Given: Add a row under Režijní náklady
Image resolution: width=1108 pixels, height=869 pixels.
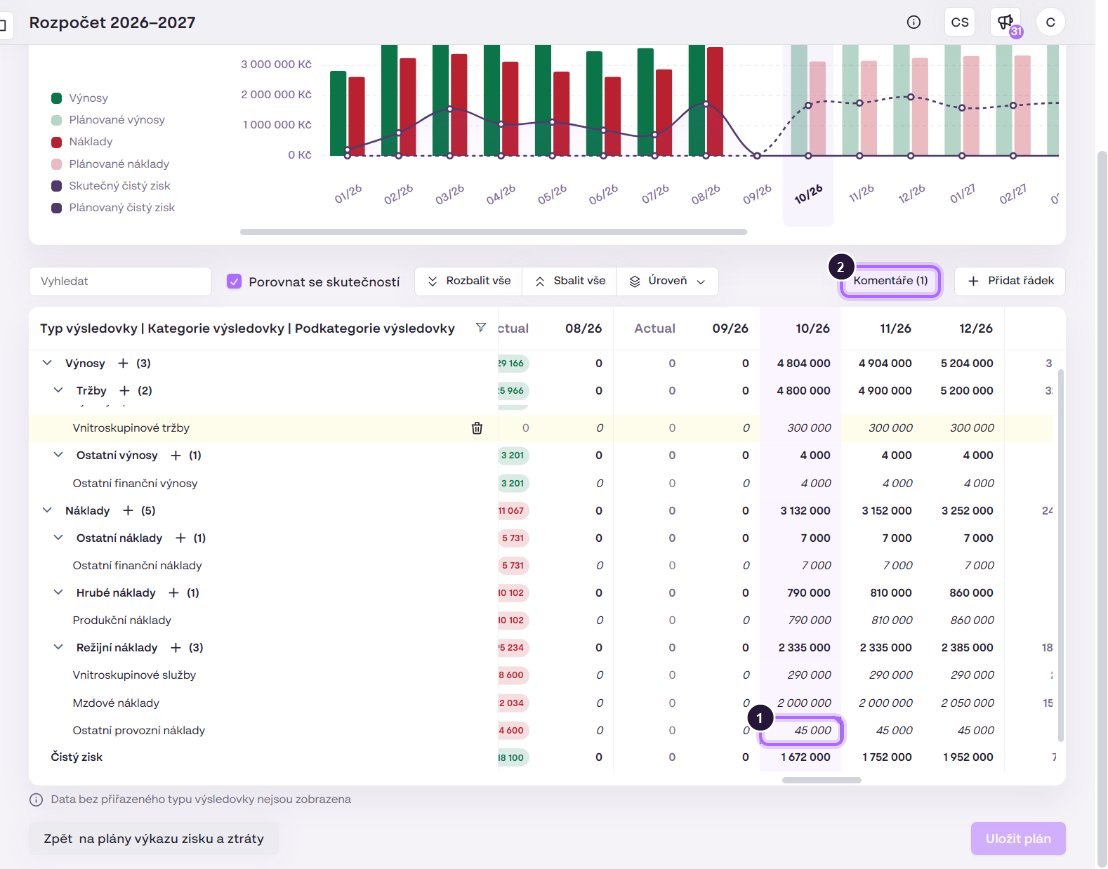Looking at the screenshot, I should coord(176,648).
